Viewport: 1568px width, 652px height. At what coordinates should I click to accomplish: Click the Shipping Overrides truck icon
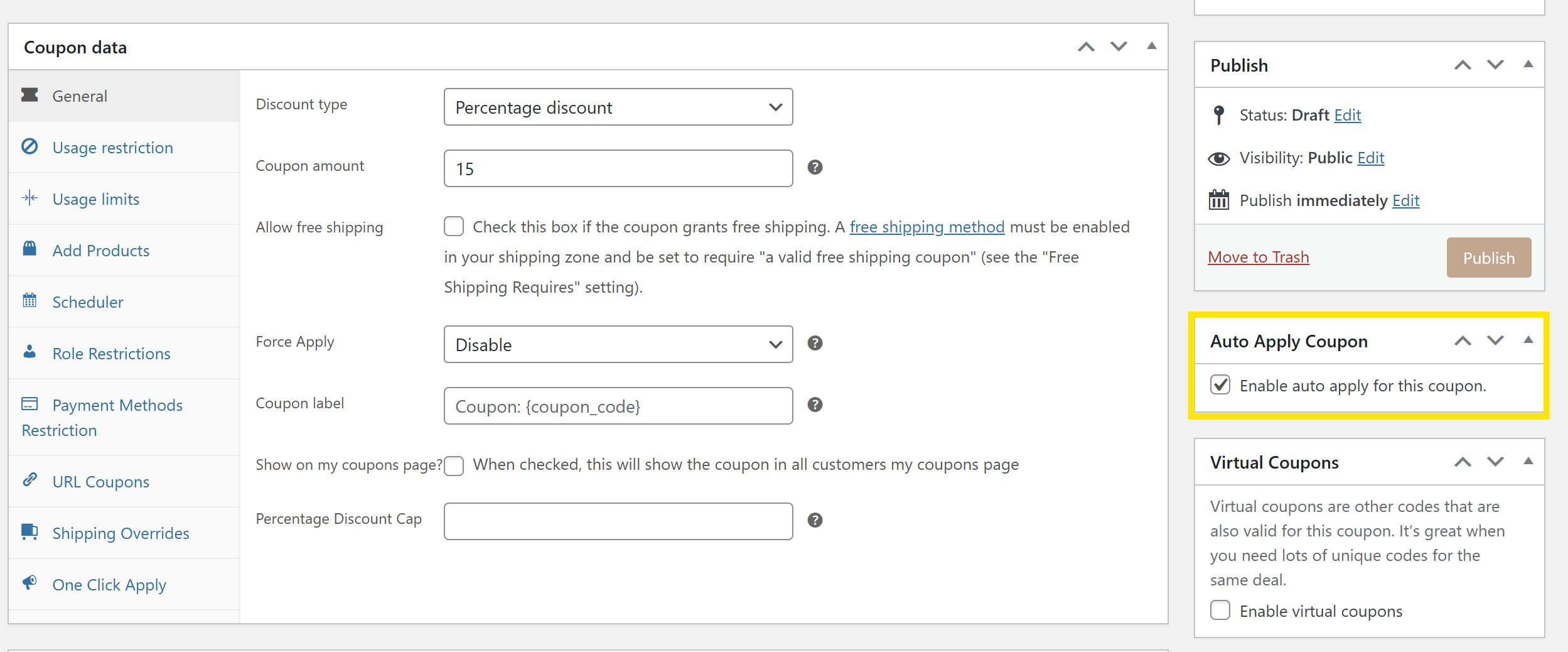point(30,531)
